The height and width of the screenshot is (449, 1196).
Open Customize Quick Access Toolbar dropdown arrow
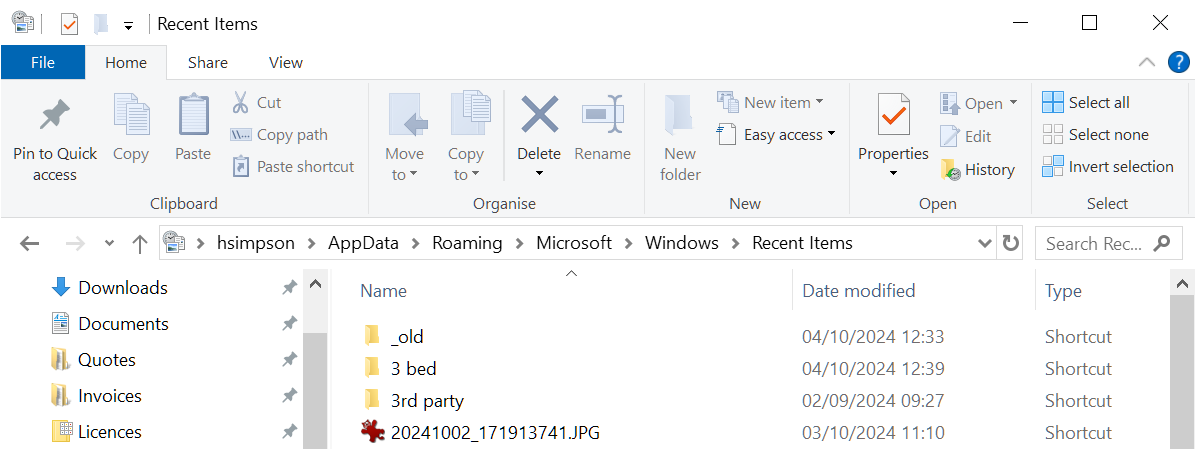128,26
